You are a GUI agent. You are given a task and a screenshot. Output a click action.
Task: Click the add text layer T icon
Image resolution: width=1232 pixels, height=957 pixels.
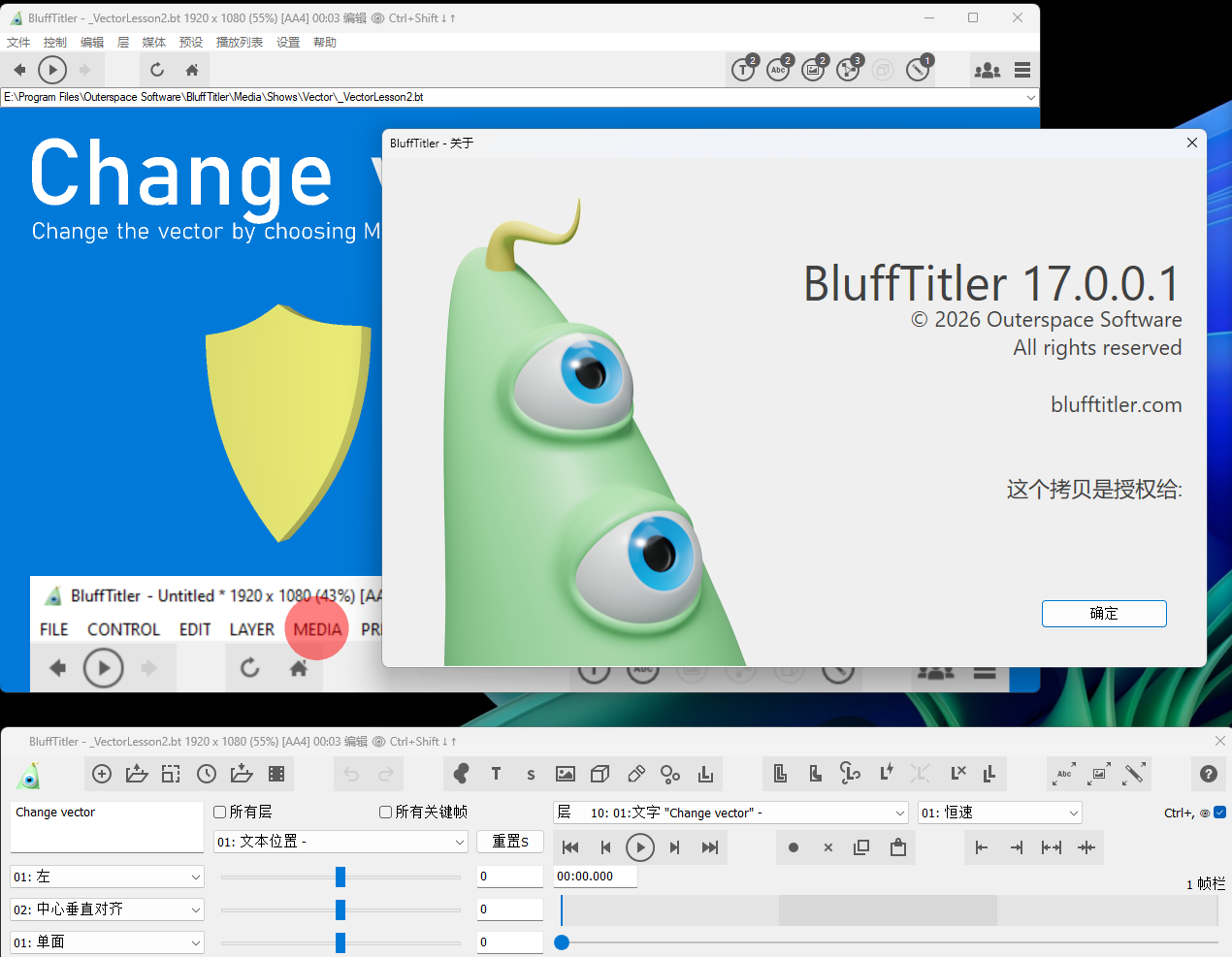pyautogui.click(x=496, y=774)
